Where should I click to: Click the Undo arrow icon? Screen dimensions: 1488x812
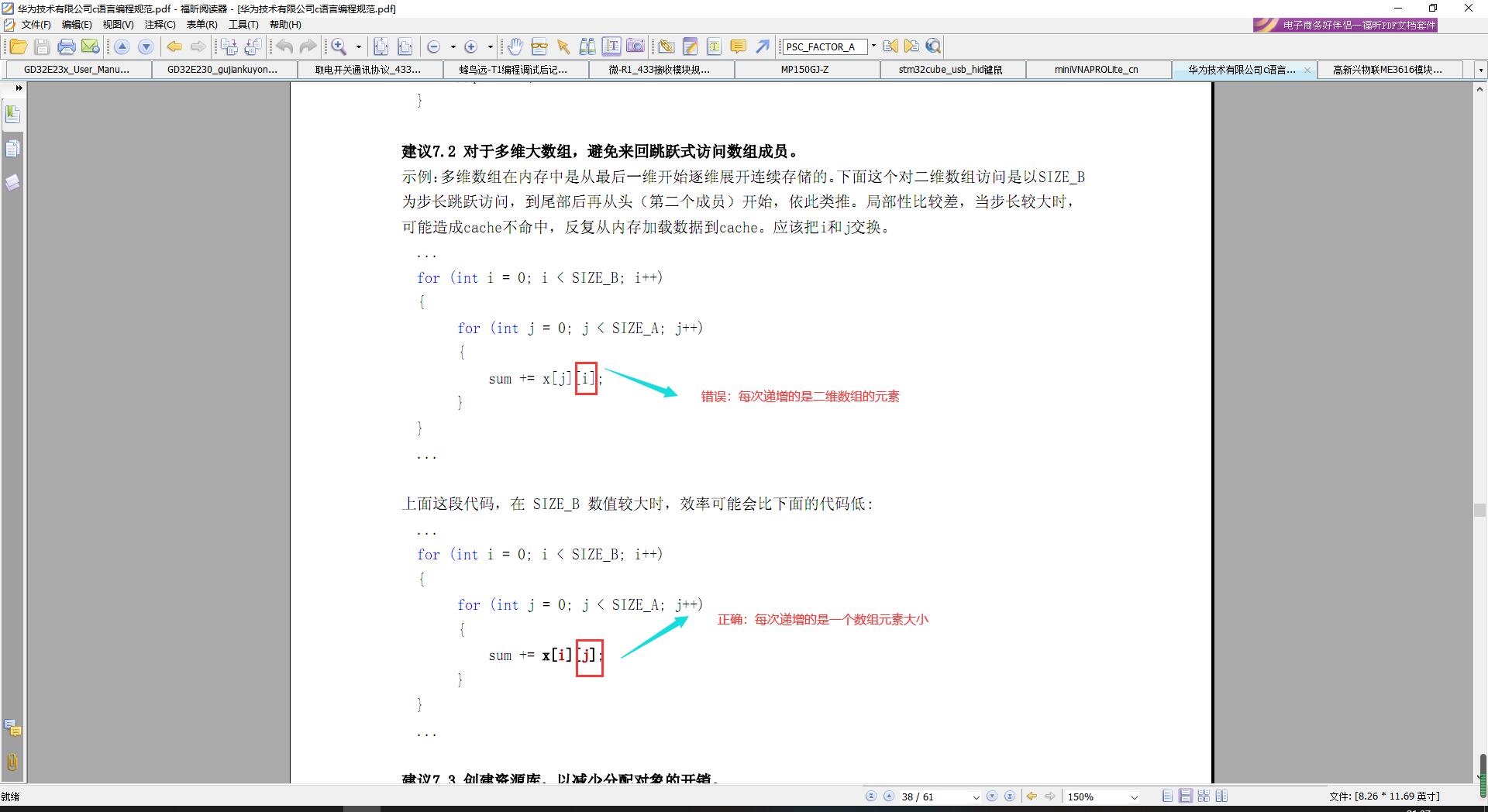tap(284, 46)
